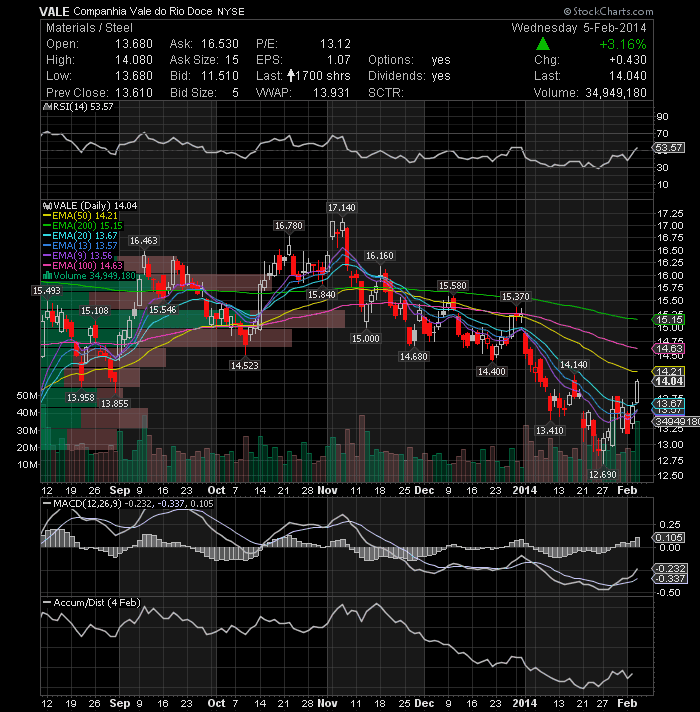This screenshot has height=712, width=700.
Task: Click the 15.108 price label
Action: 95,311
